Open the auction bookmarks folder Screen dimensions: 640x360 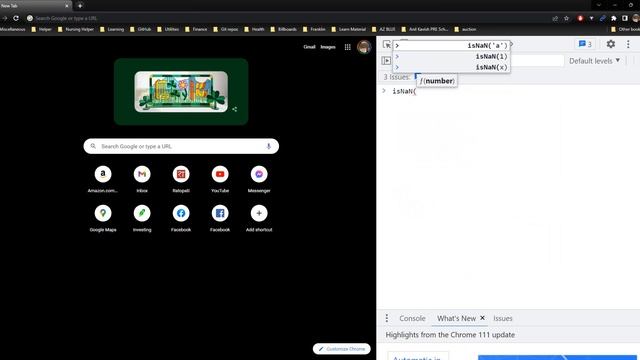tap(465, 29)
